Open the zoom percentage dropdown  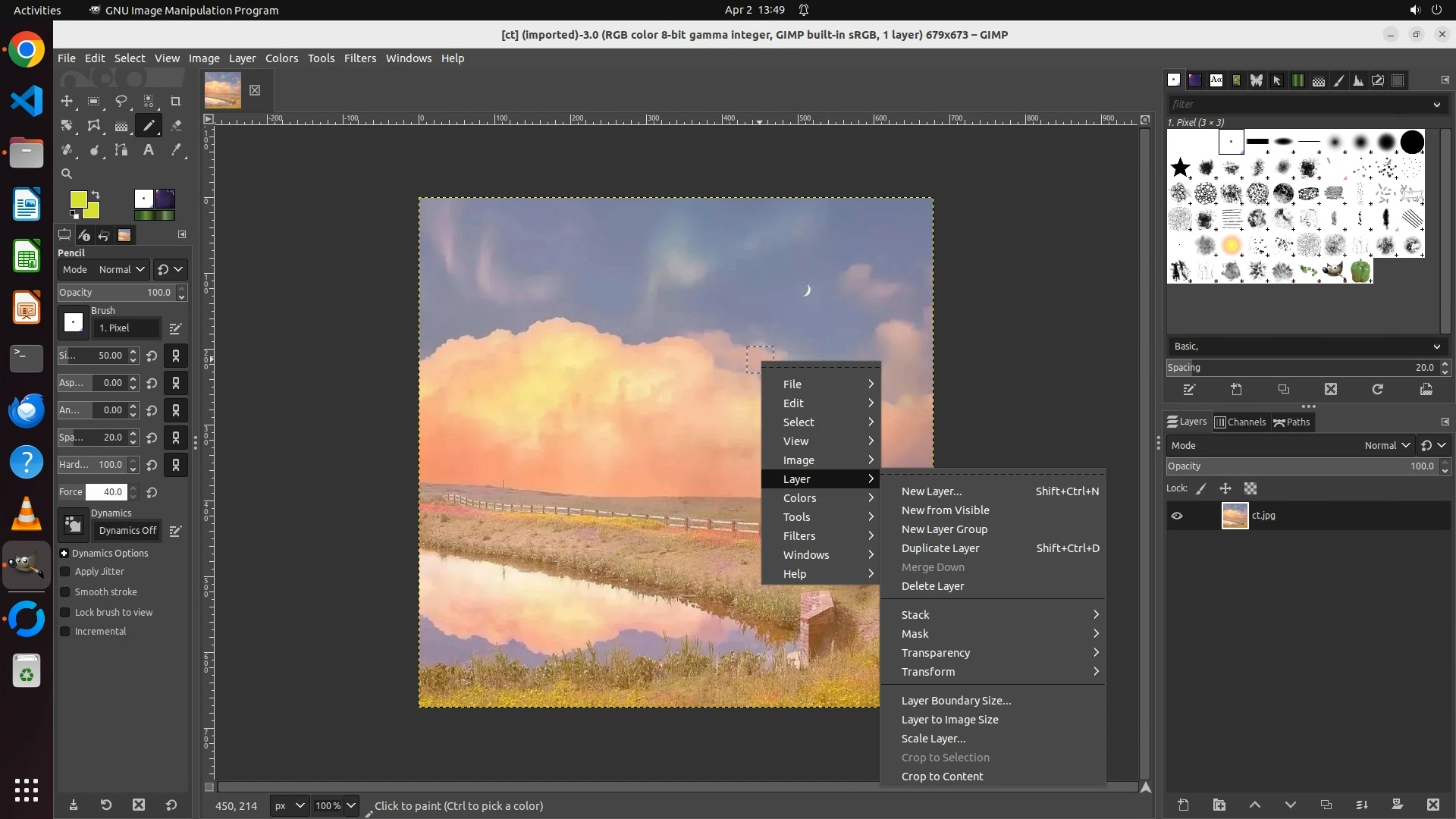point(351,805)
